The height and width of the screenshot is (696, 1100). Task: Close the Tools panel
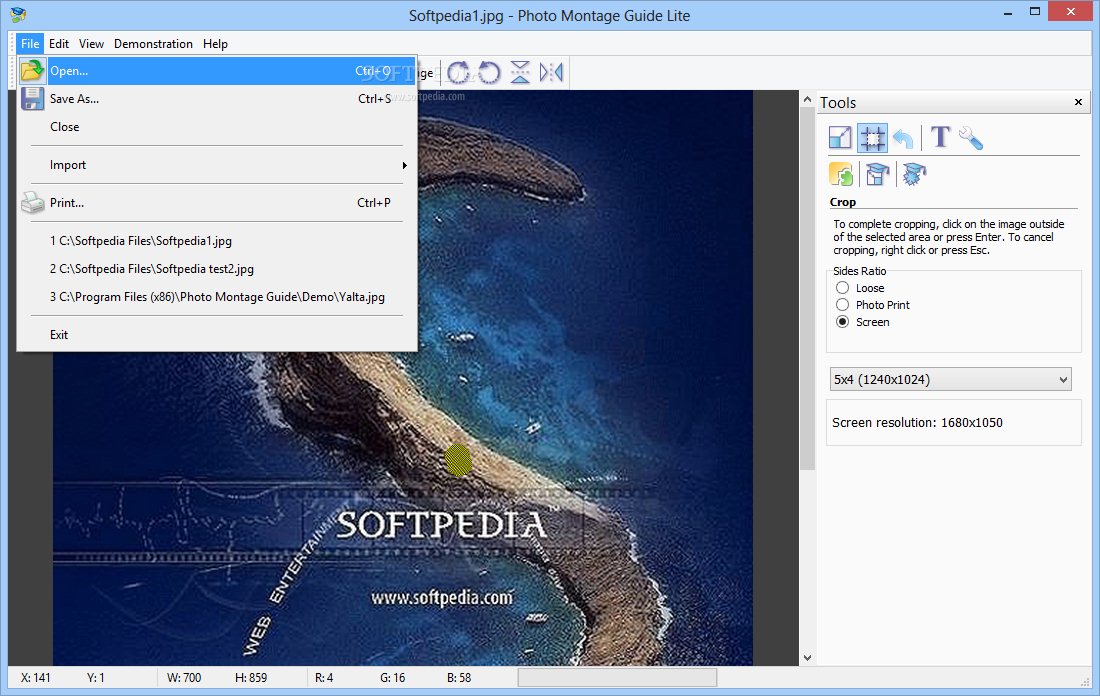point(1078,102)
